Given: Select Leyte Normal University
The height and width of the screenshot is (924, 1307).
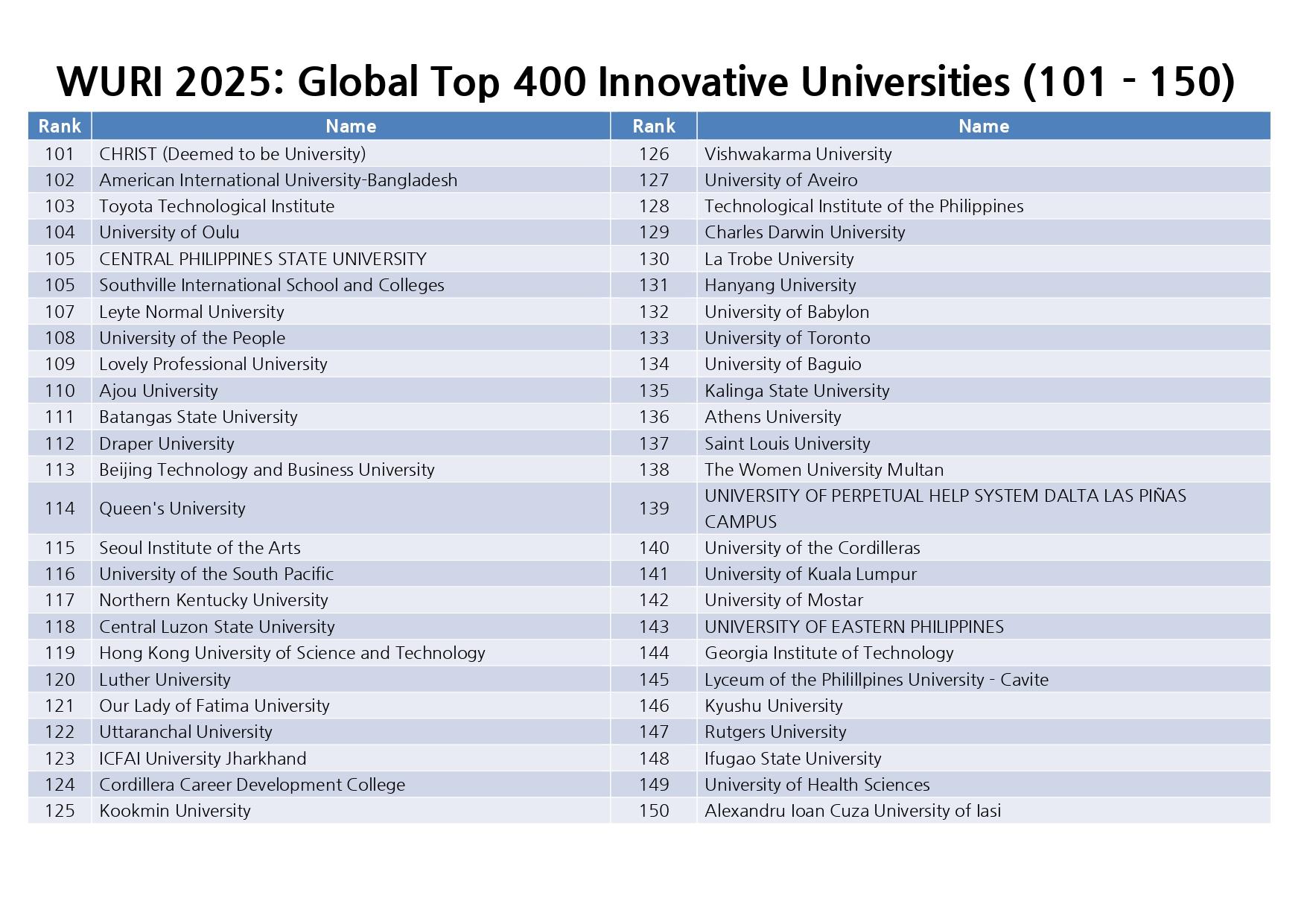Looking at the screenshot, I should [191, 312].
